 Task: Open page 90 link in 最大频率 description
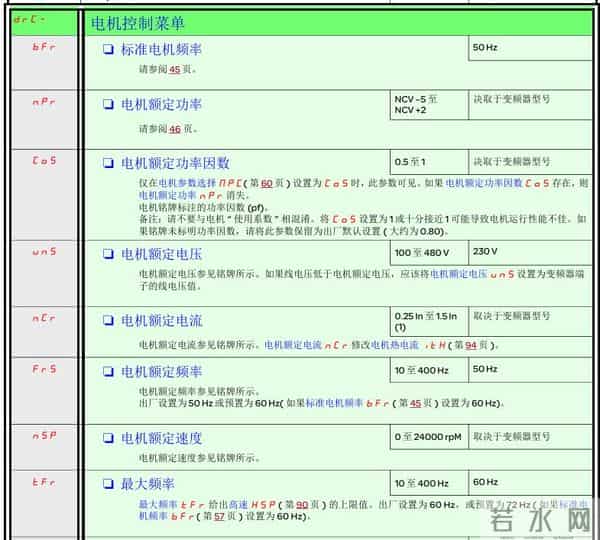coord(302,505)
